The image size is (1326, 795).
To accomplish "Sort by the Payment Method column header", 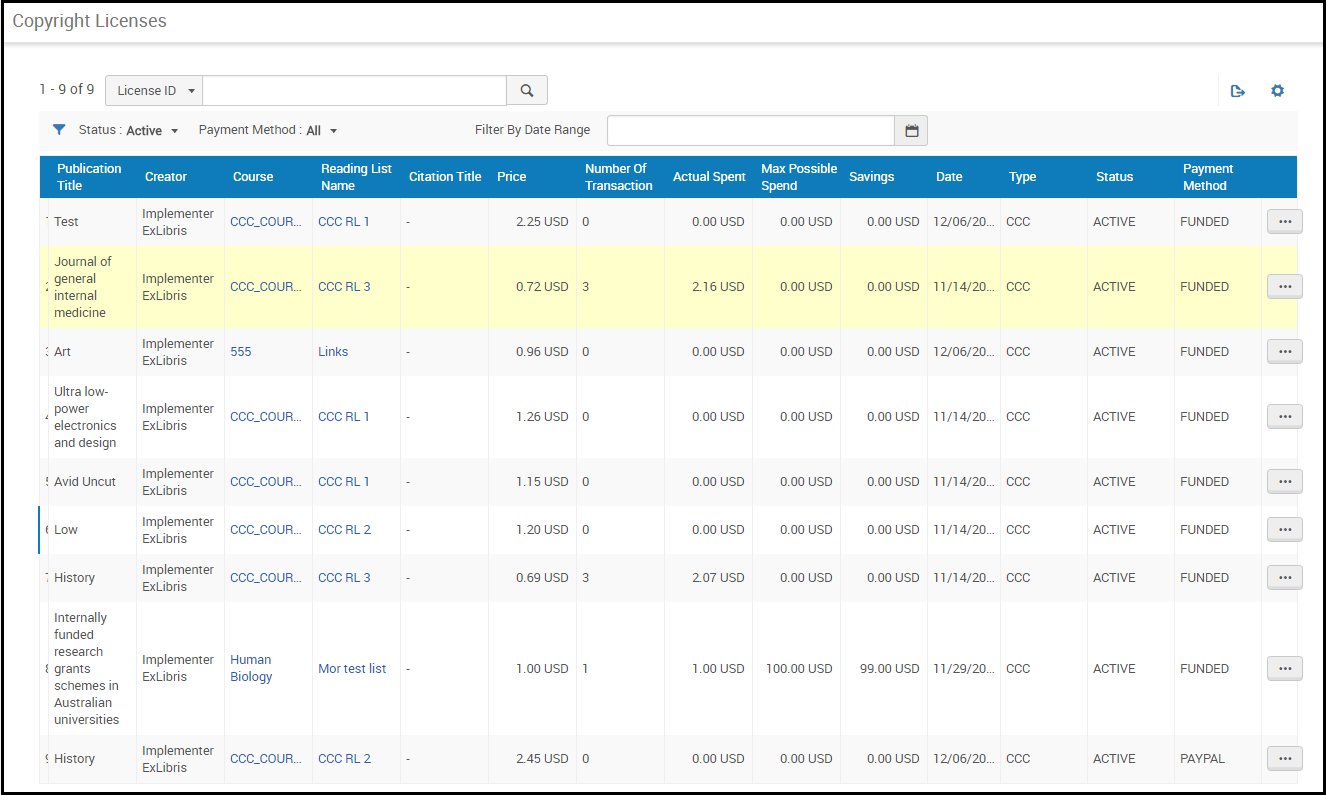I will [x=1208, y=177].
